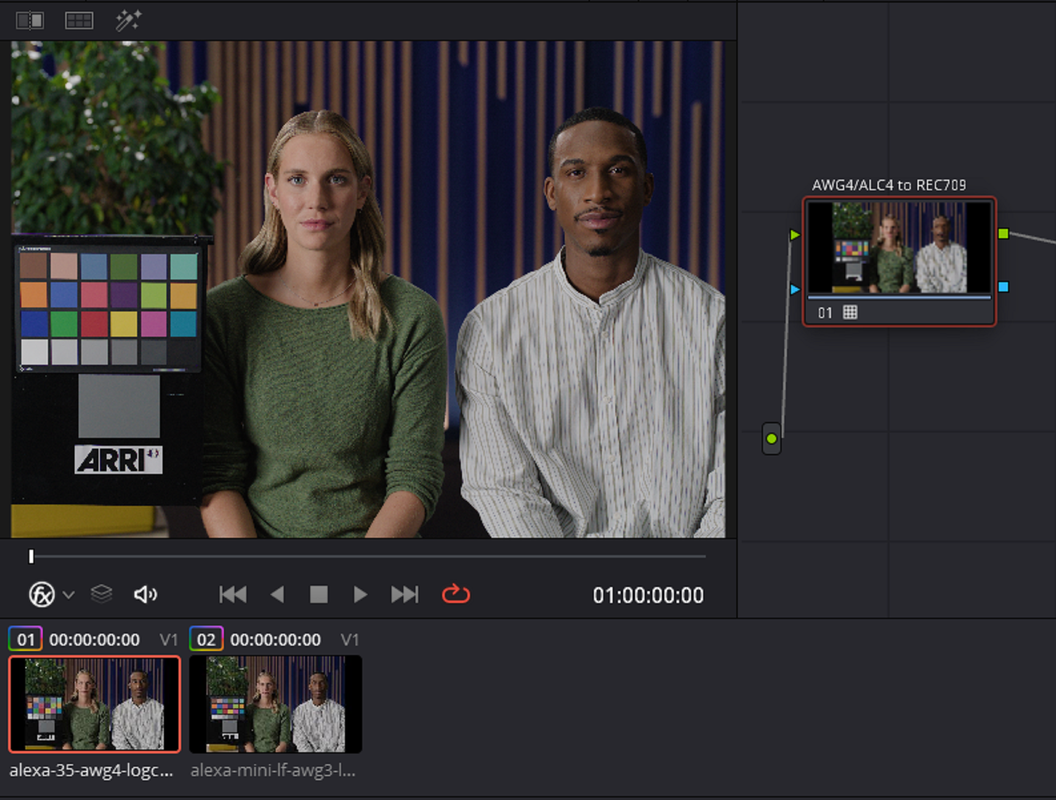Select clip 01 thumbnail alexa-35-awg4
Image resolution: width=1056 pixels, height=800 pixels.
pos(94,704)
